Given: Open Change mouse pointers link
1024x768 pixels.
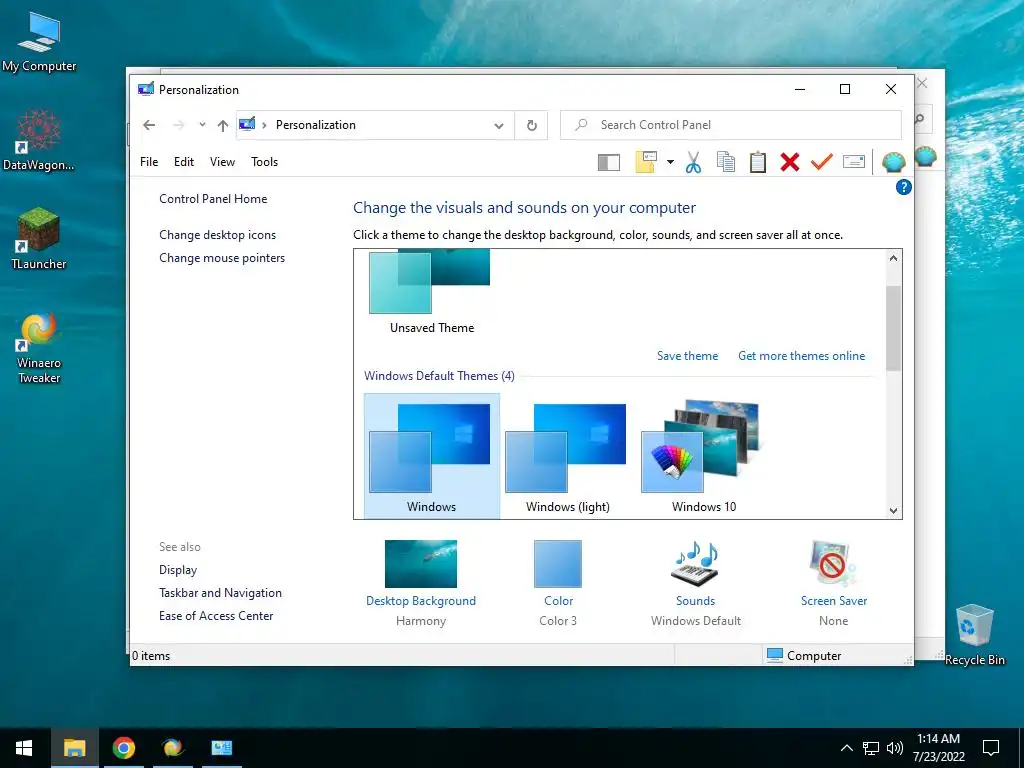Looking at the screenshot, I should point(222,258).
